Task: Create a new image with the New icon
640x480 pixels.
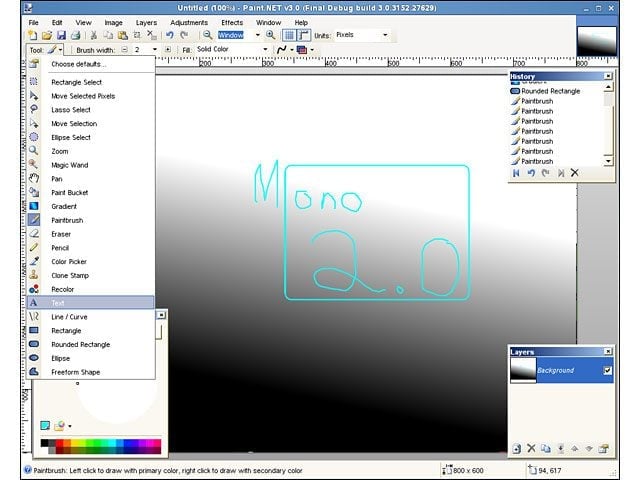Action: 32,35
